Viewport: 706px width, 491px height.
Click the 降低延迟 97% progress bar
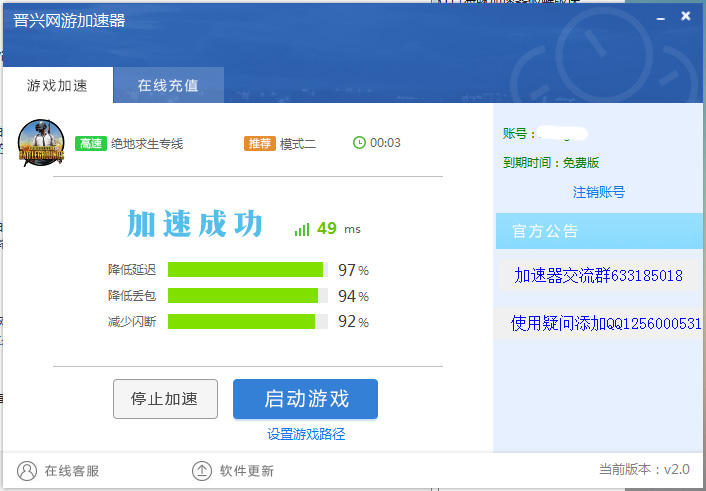[247, 269]
